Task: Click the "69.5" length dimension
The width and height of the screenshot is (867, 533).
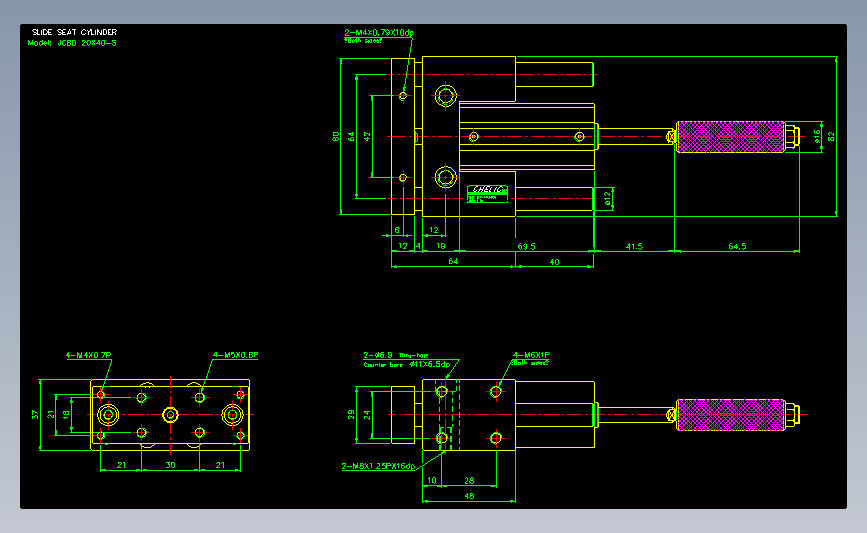Action: pyautogui.click(x=526, y=246)
